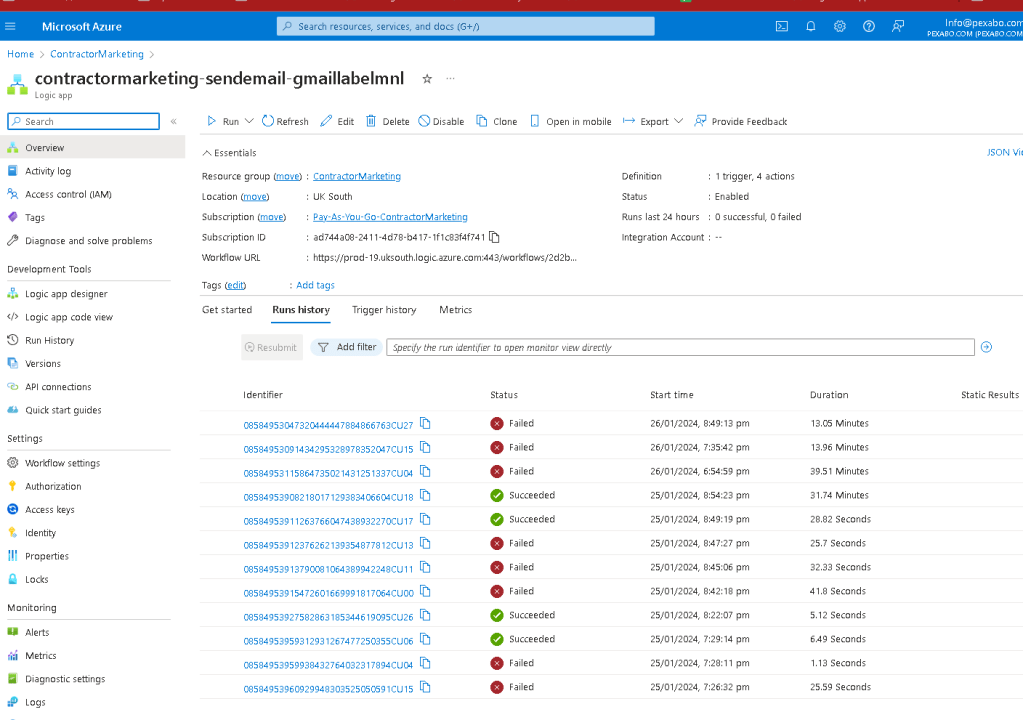The width and height of the screenshot is (1023, 720).
Task: Click the Start time column header
Action: (671, 395)
